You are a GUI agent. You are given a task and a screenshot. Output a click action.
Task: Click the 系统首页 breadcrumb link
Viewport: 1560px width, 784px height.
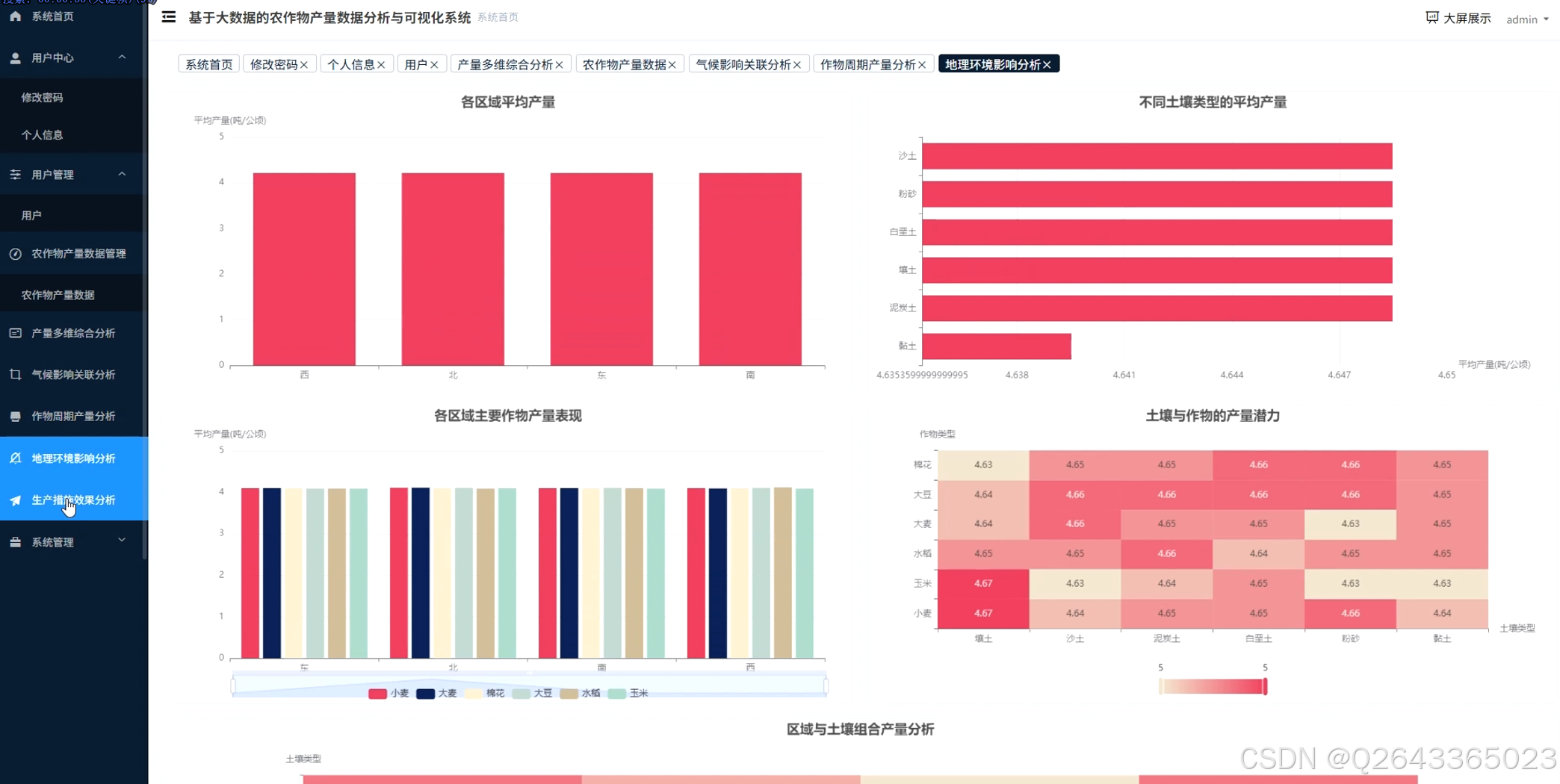(x=498, y=18)
